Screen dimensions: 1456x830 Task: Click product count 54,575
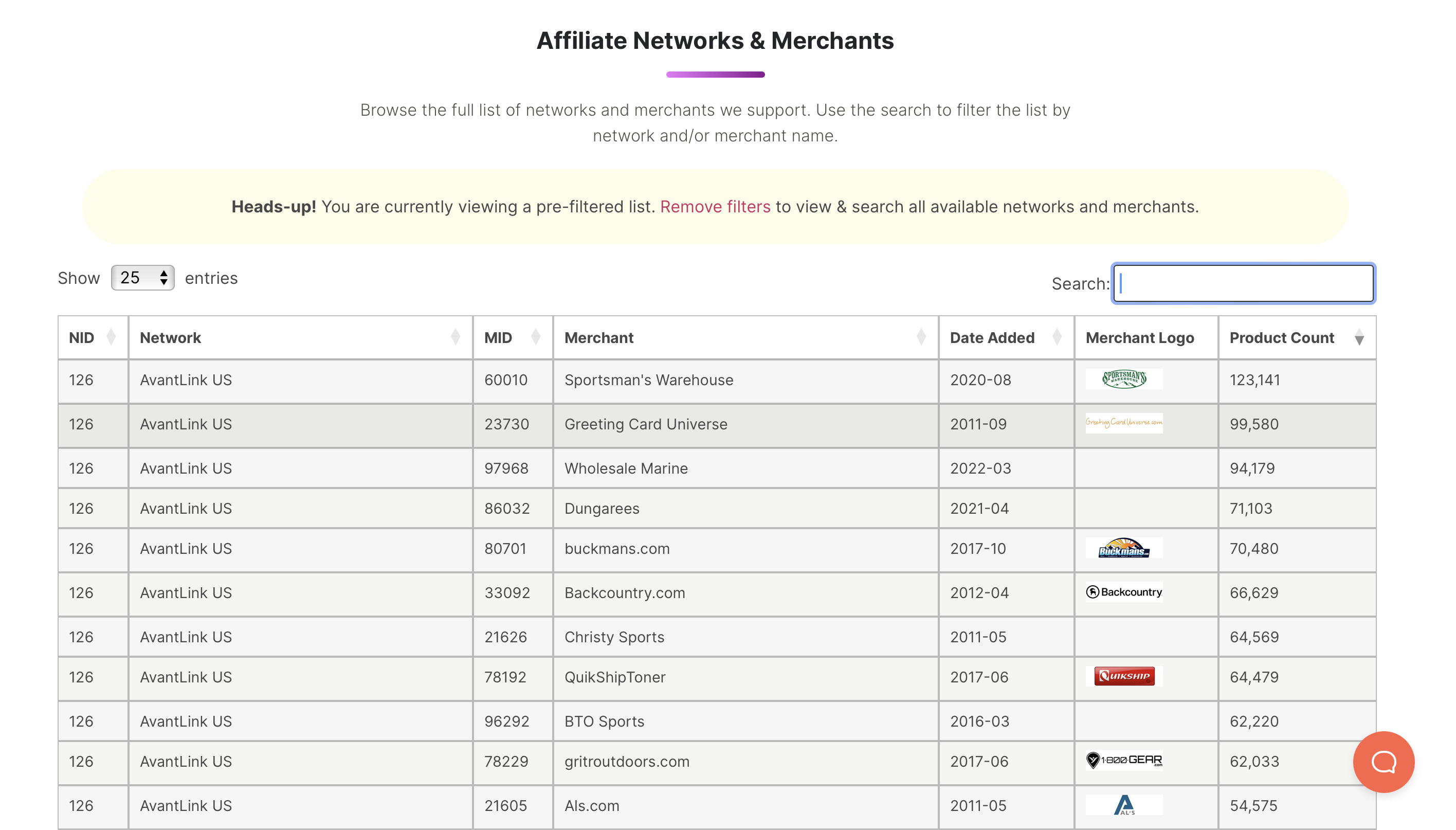1253,805
